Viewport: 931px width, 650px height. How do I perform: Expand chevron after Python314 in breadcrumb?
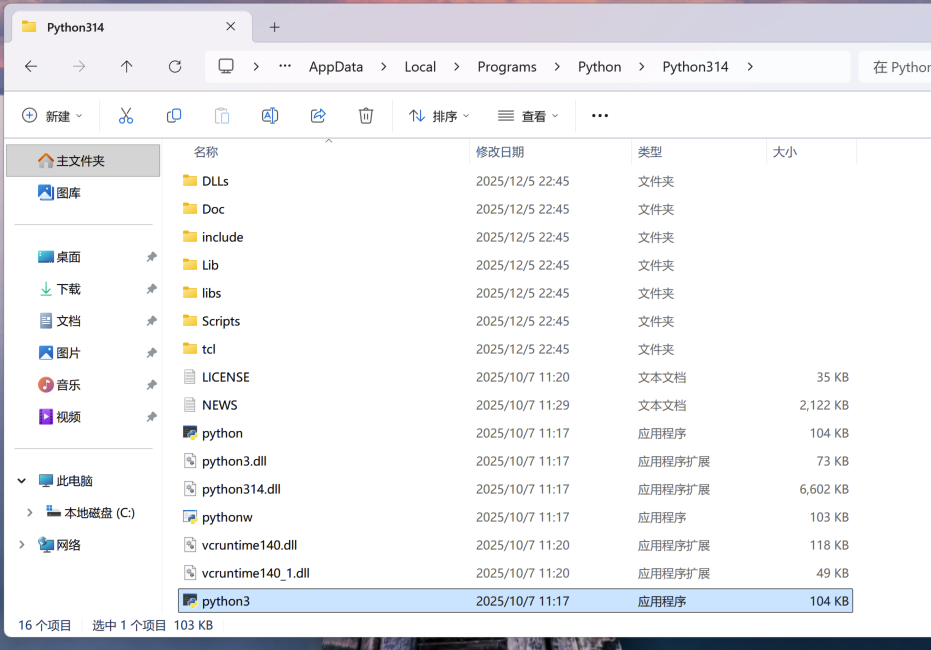[x=750, y=66]
